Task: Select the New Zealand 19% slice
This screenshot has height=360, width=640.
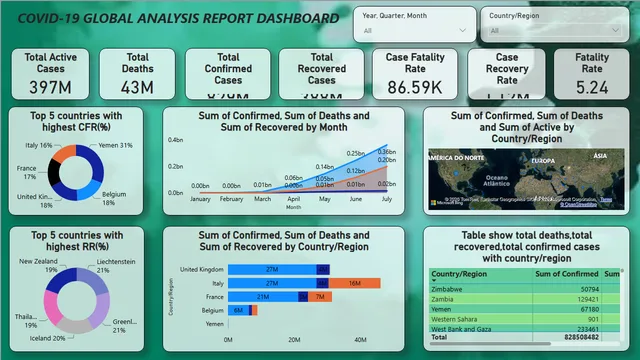Action: (61, 278)
